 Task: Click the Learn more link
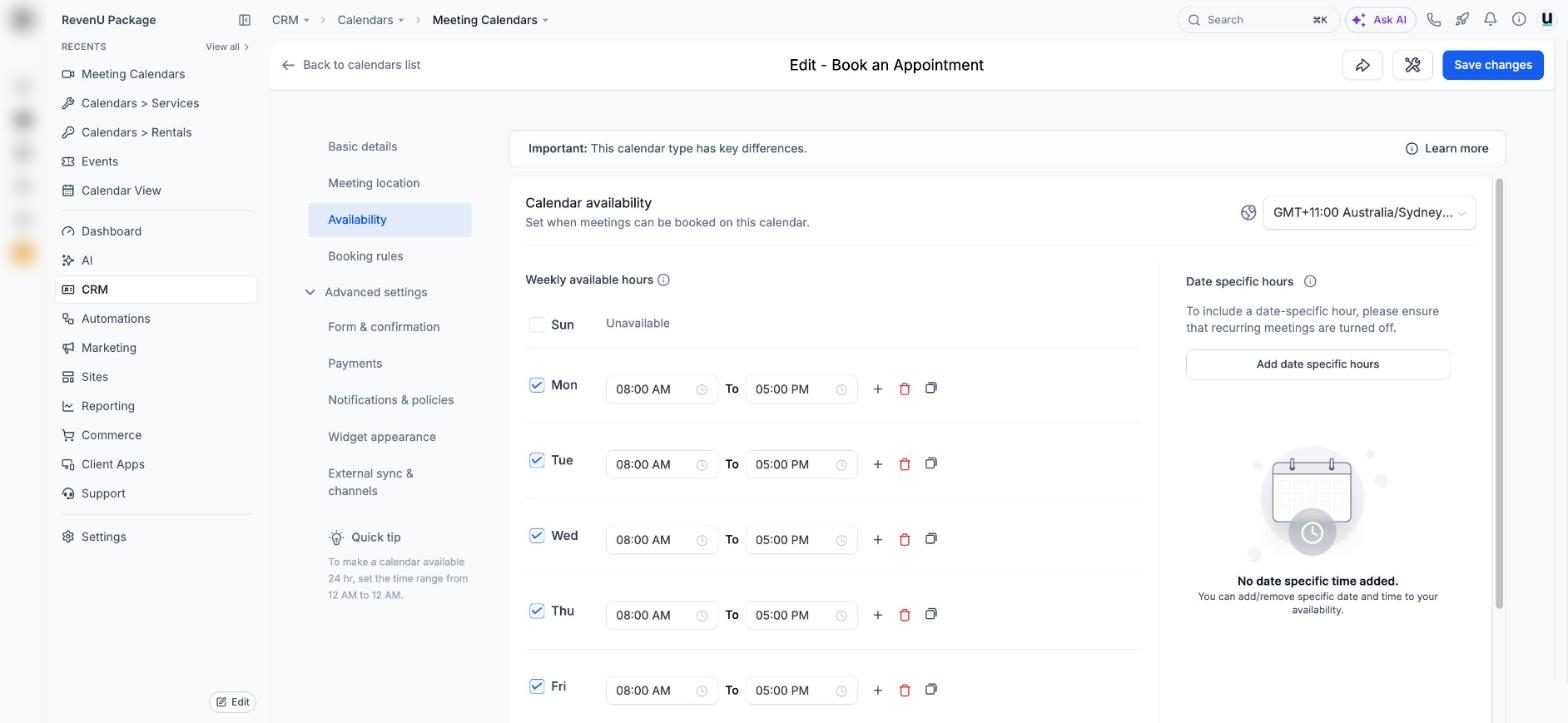(1447, 149)
